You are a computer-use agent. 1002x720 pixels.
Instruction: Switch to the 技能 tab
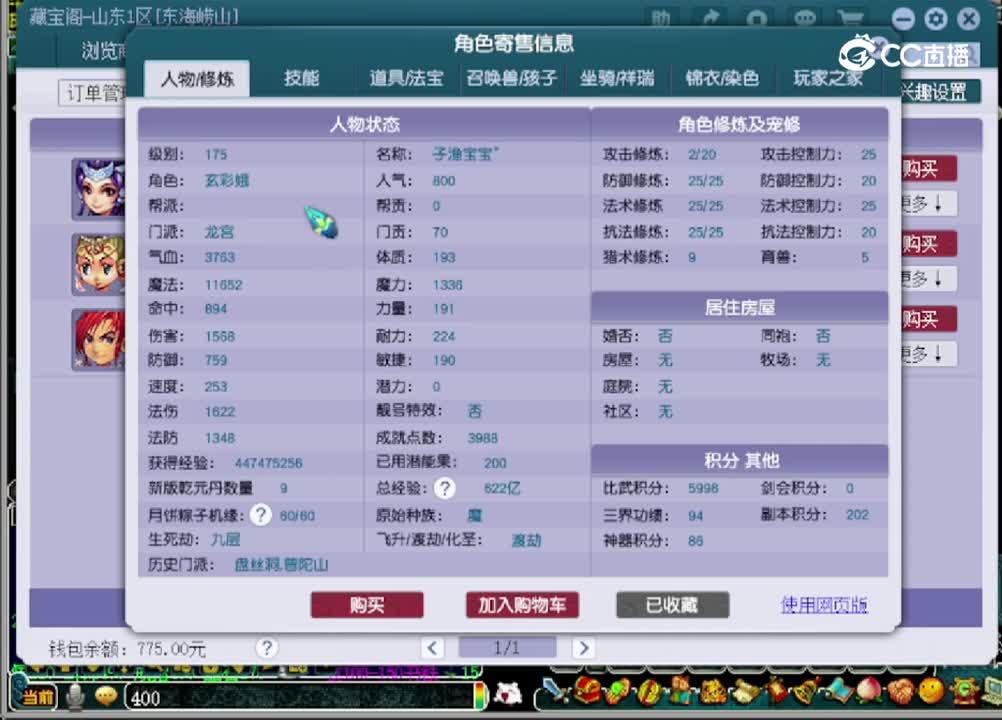click(x=301, y=79)
